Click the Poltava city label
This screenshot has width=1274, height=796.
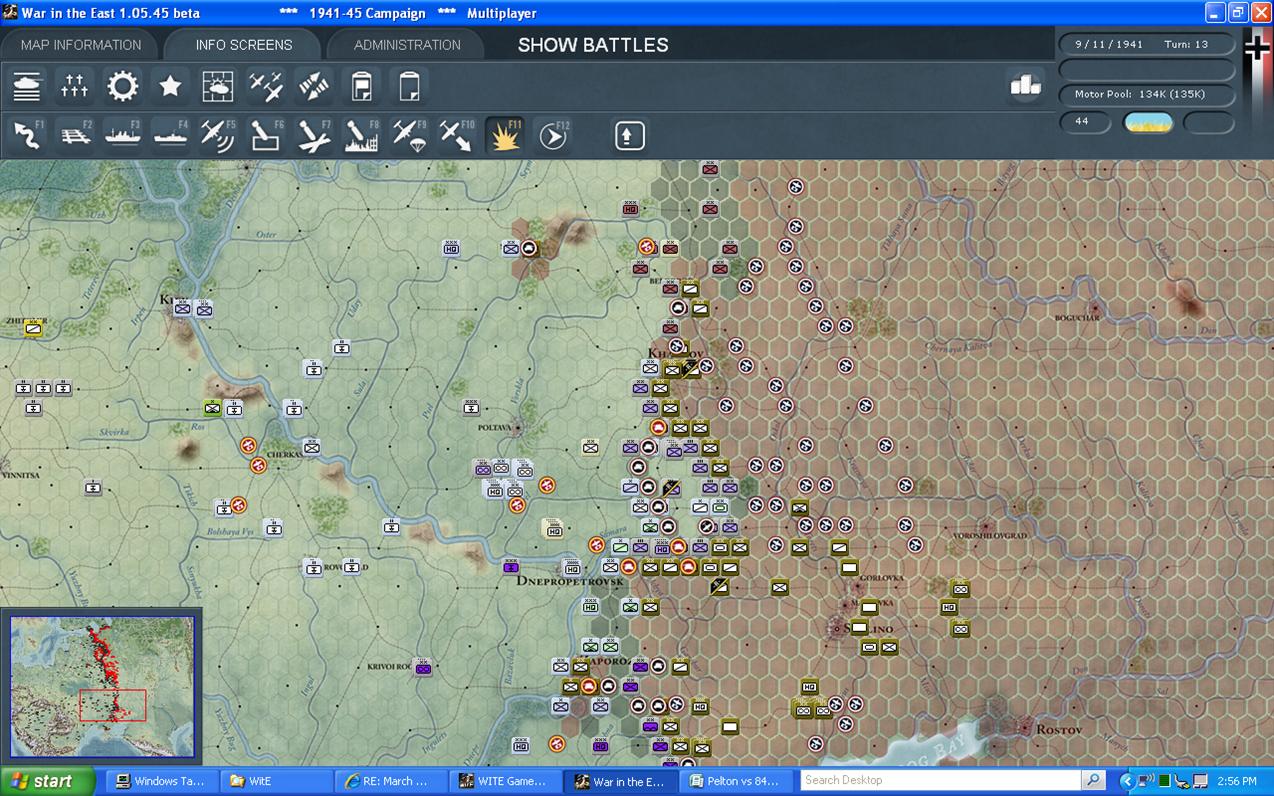click(493, 427)
